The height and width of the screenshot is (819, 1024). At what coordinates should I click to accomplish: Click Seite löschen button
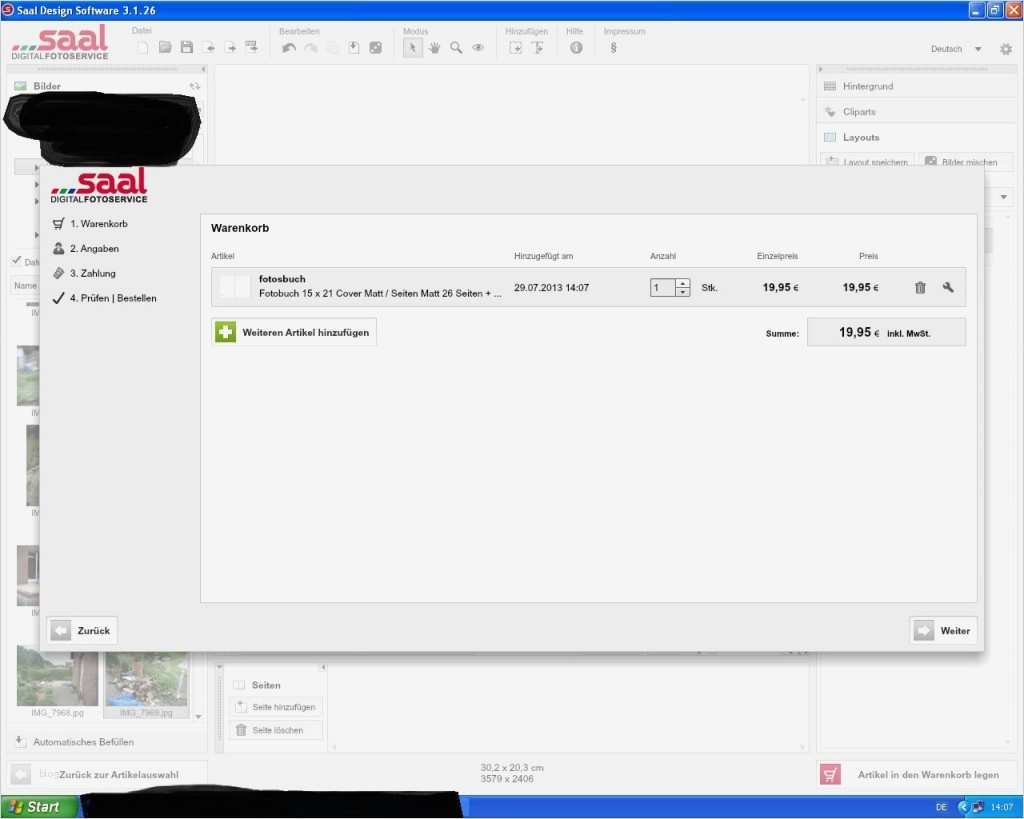276,730
